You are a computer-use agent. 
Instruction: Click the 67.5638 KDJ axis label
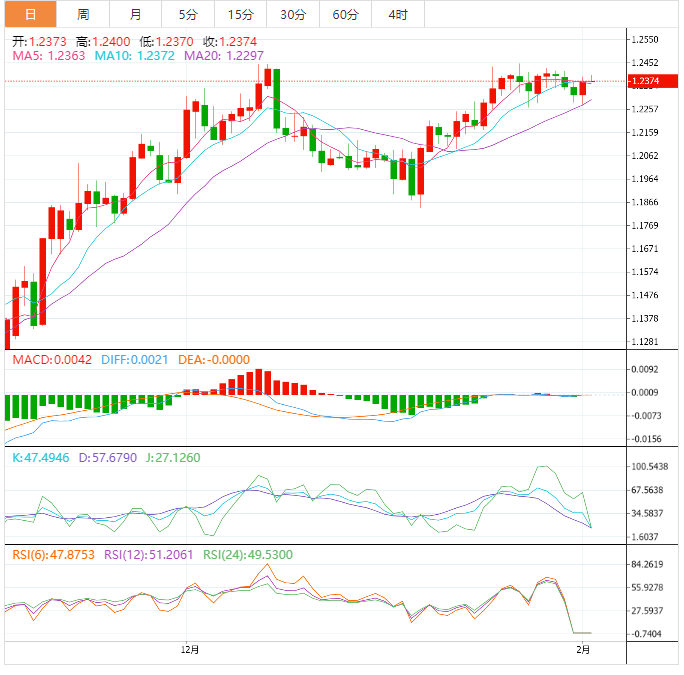point(647,490)
